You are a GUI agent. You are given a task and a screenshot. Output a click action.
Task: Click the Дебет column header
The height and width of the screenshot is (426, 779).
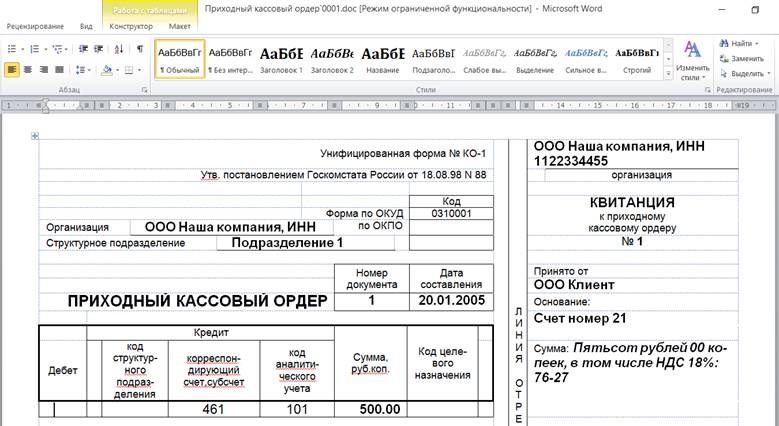[63, 370]
